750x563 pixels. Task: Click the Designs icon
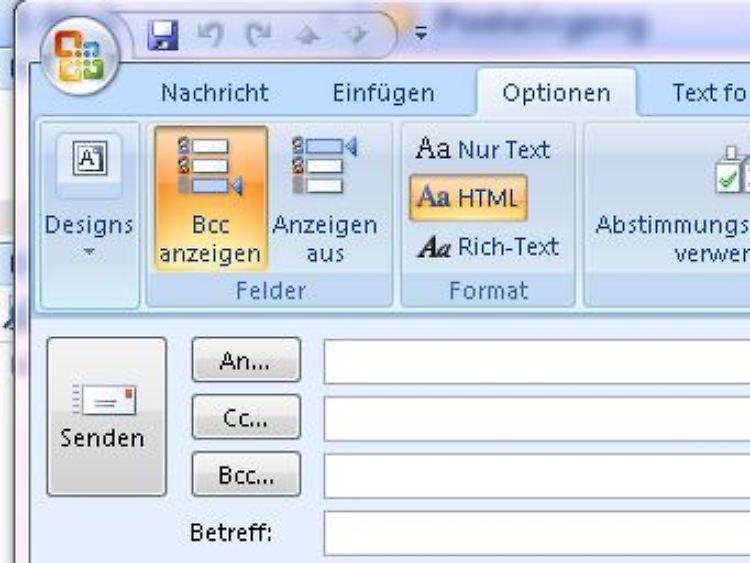88,160
